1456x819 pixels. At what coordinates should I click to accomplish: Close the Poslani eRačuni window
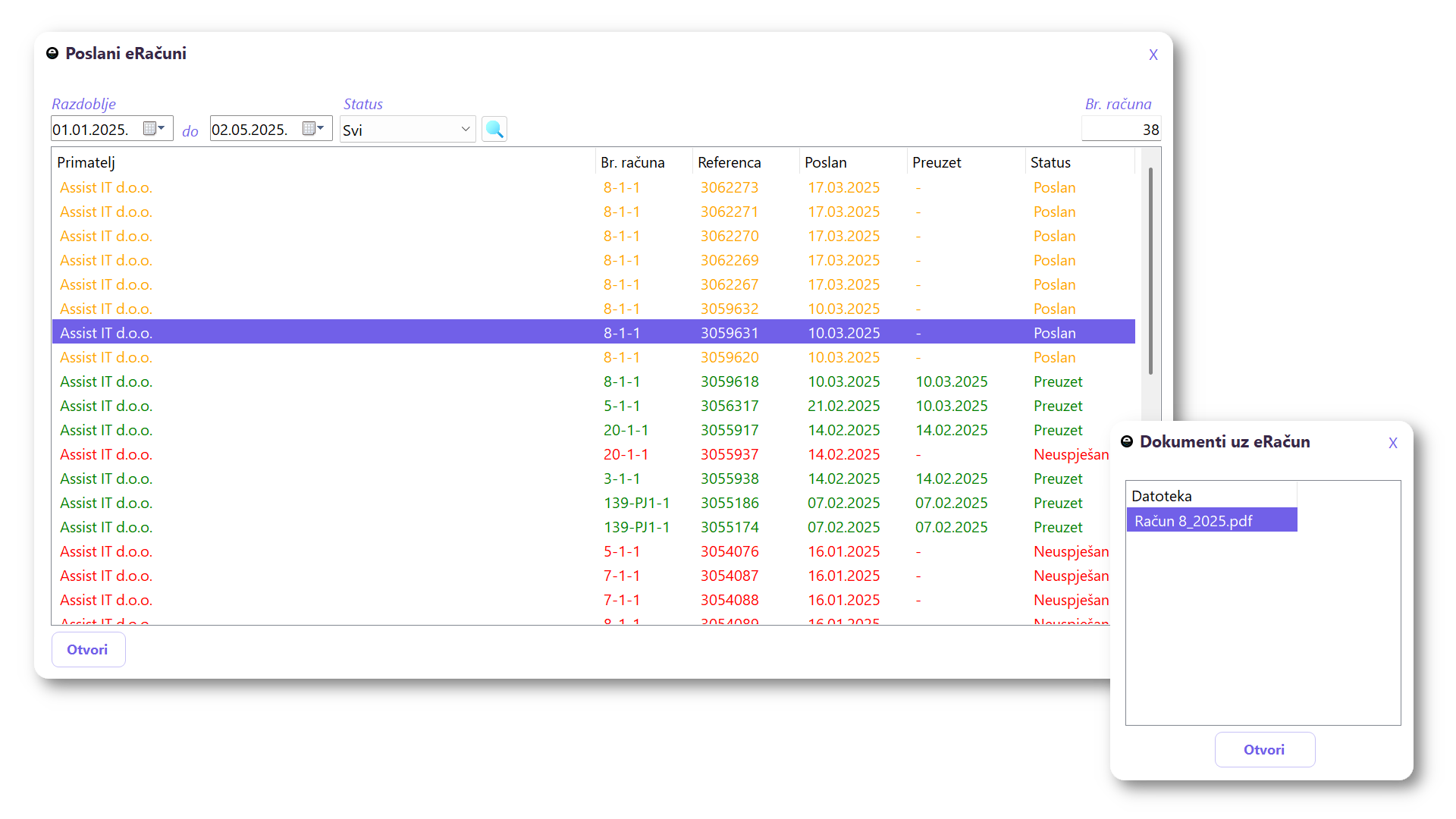click(x=1153, y=55)
